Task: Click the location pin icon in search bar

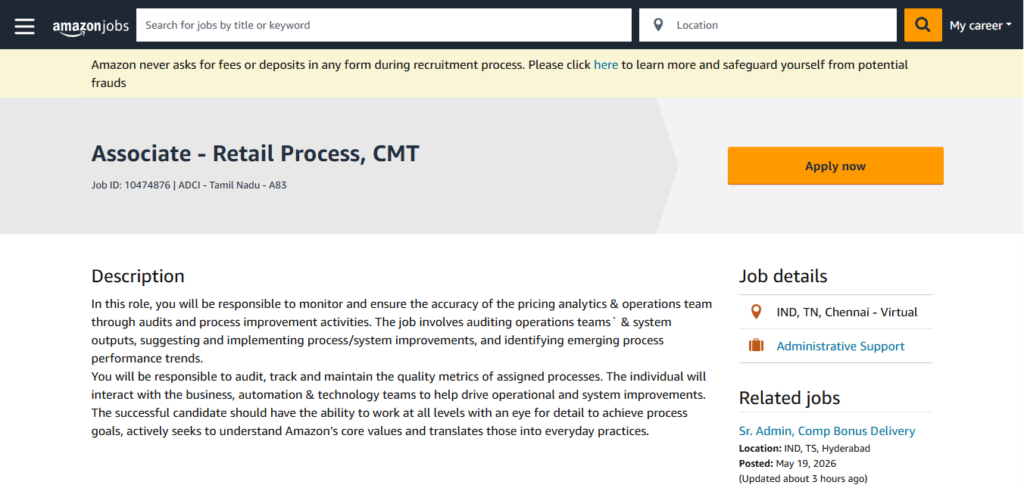Action: [658, 25]
